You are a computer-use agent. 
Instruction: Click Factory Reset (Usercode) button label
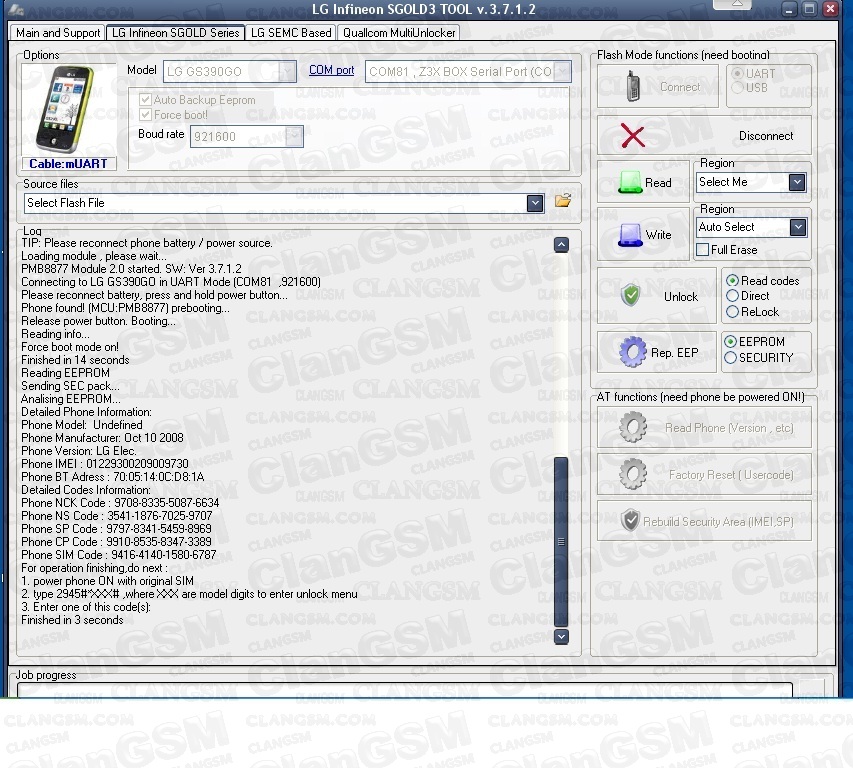[x=731, y=475]
